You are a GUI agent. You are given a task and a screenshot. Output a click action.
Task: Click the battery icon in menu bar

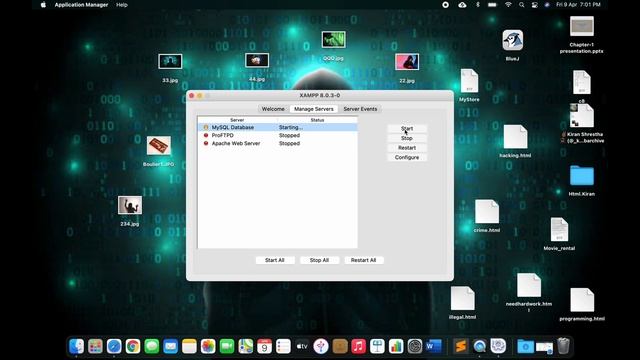point(492,5)
